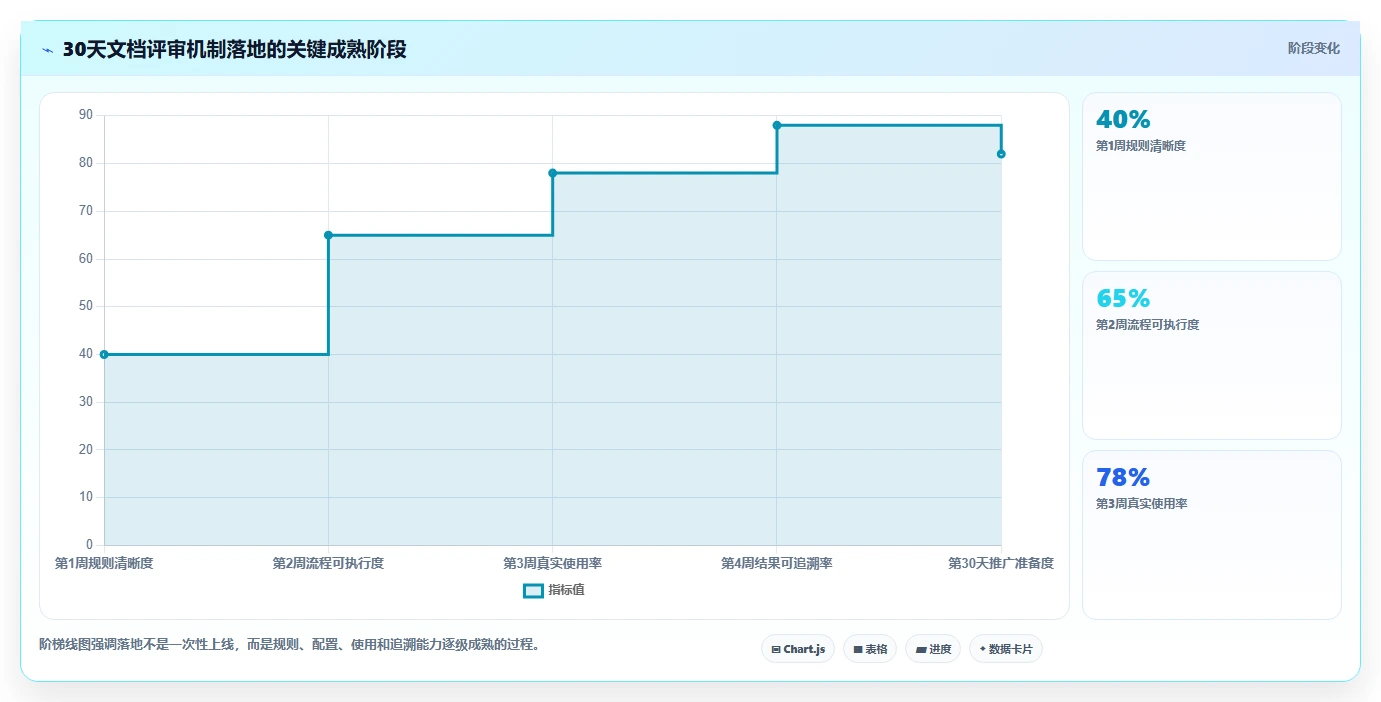The image size is (1381, 702).
Task: Click the data point at value 78
Action: coord(552,173)
